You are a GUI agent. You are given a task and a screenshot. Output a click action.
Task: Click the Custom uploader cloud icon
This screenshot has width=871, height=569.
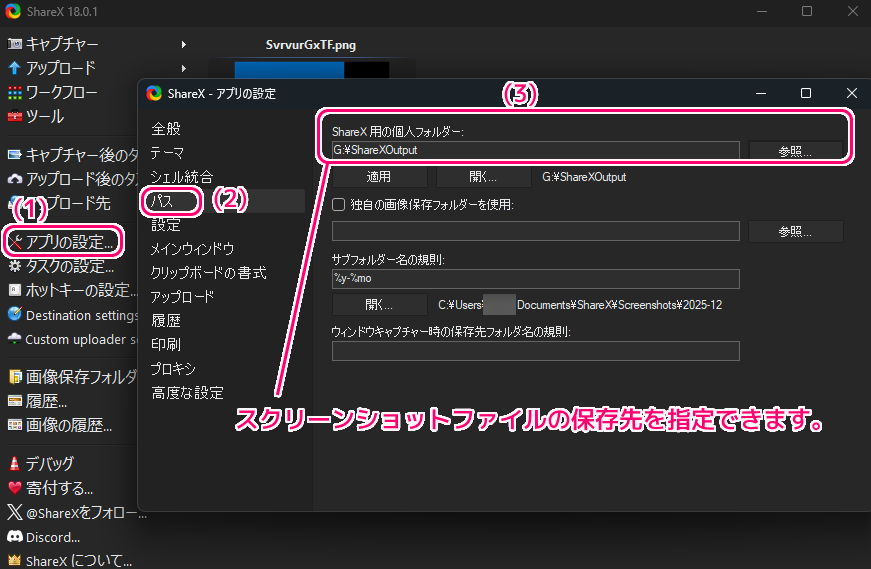[14, 338]
